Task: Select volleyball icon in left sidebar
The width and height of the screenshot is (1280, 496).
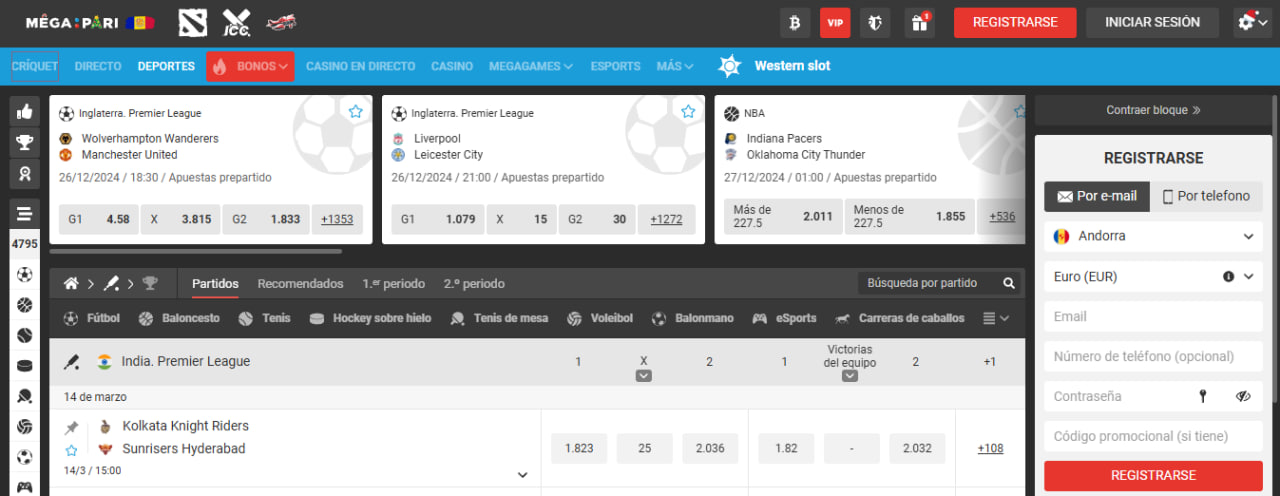Action: (x=24, y=427)
